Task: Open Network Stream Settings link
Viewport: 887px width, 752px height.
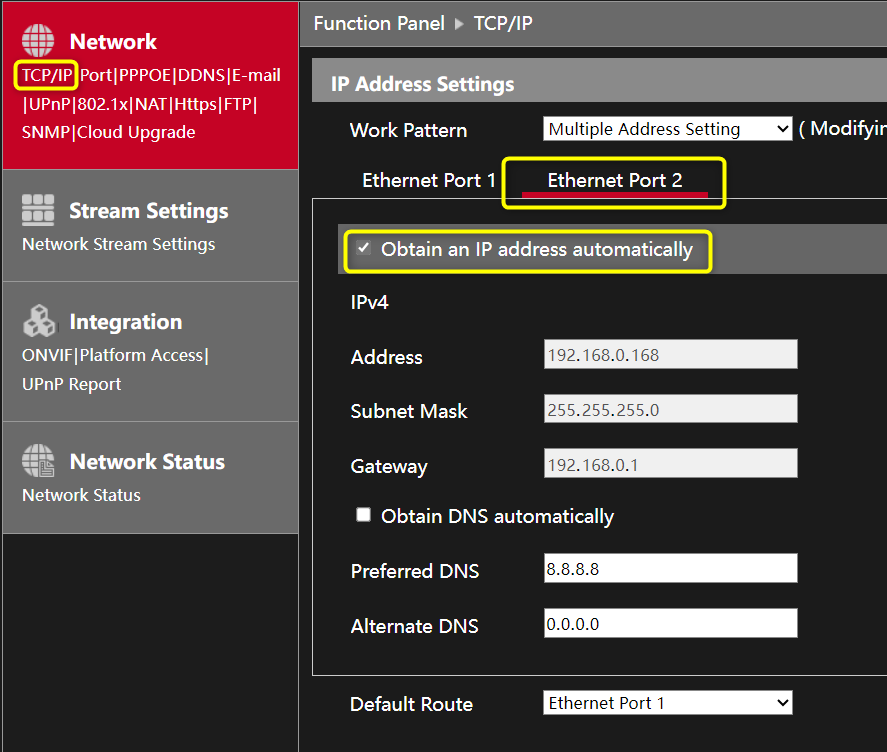Action: (118, 244)
